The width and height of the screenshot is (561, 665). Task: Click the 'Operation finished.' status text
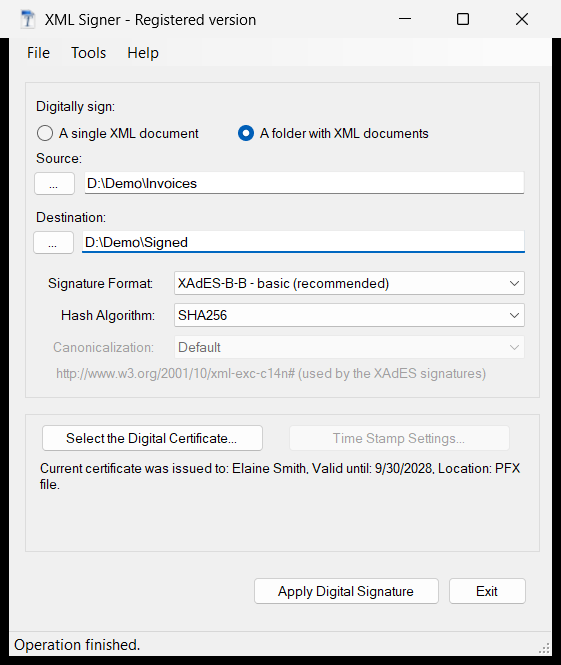coord(77,645)
